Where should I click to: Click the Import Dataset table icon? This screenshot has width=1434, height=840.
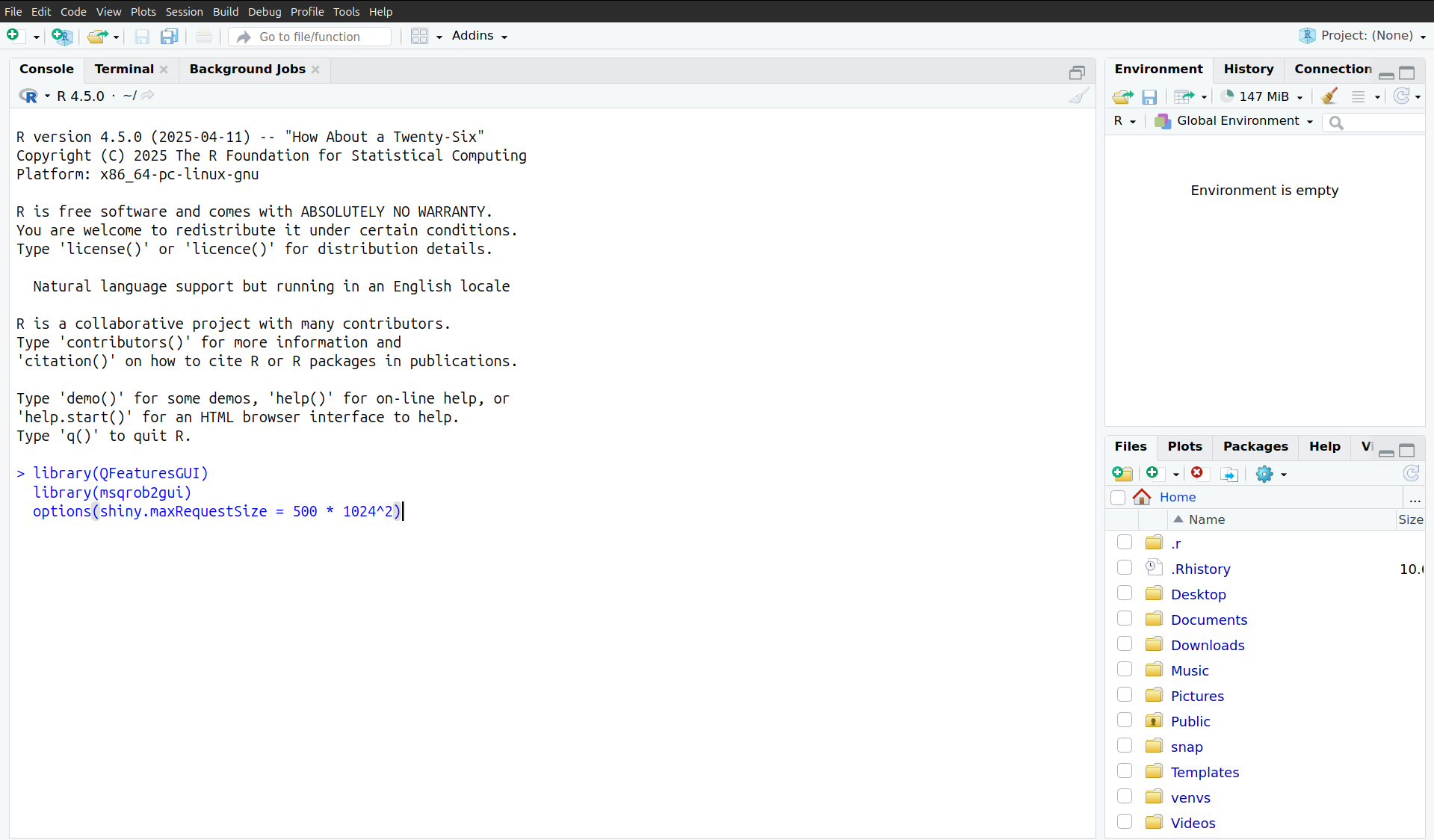pos(1184,96)
